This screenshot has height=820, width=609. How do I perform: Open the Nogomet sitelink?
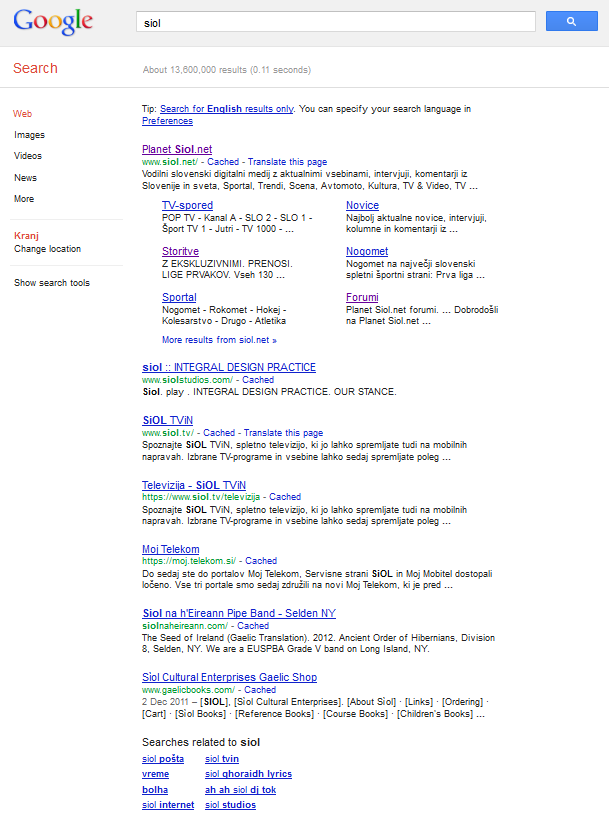click(x=367, y=251)
